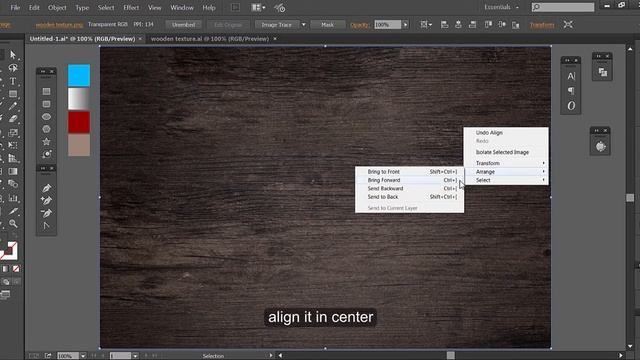
Task: Select the Eraser tool in toolbox
Action: [x=13, y=119]
